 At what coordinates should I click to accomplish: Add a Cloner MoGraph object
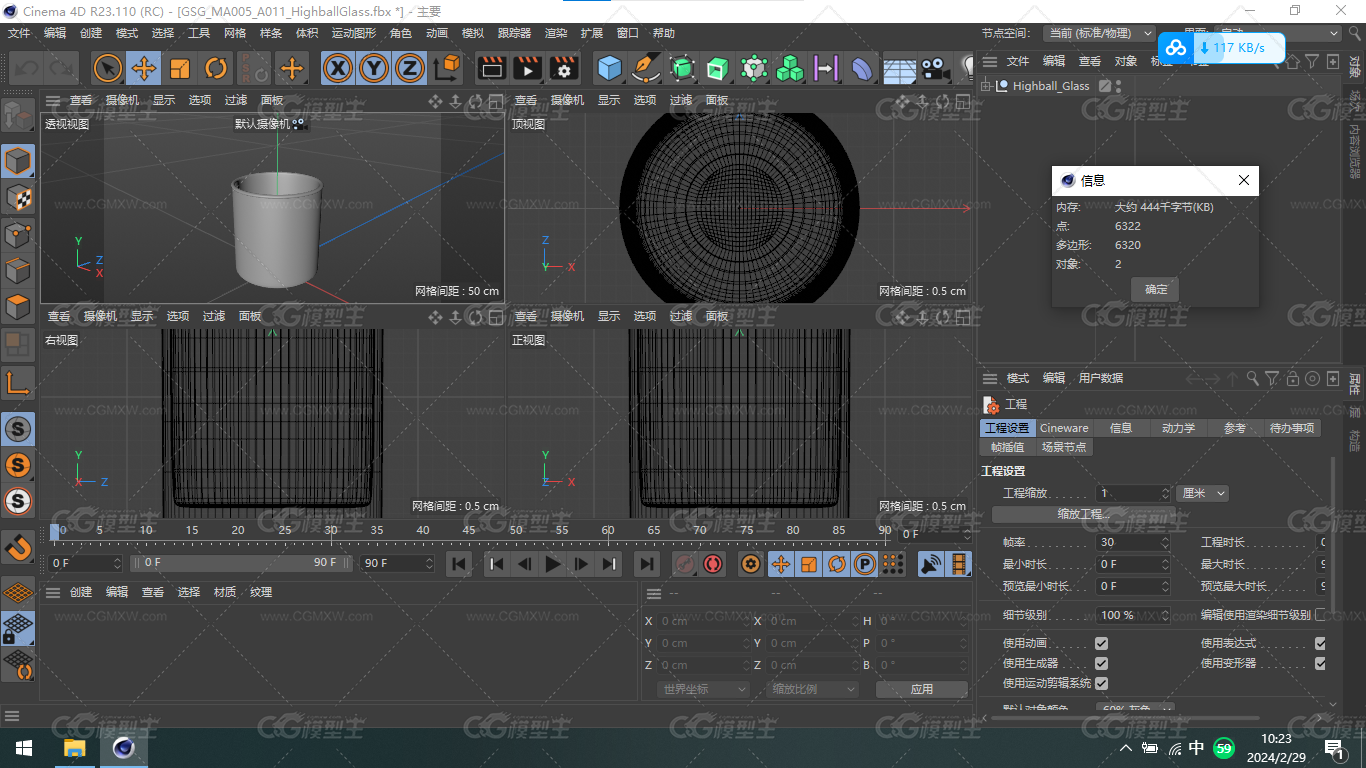[790, 68]
